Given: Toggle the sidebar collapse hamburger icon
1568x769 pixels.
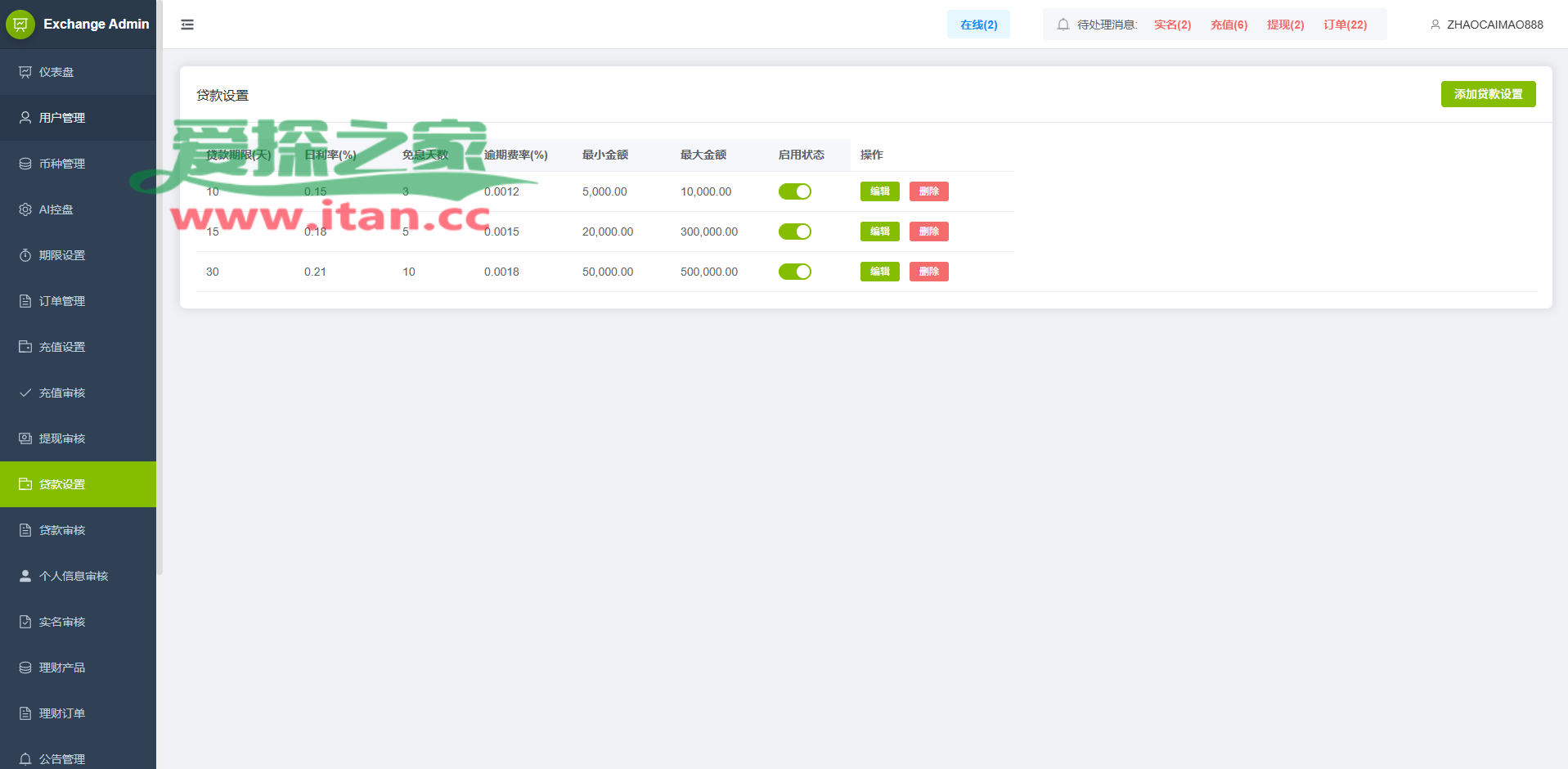Looking at the screenshot, I should [x=187, y=25].
